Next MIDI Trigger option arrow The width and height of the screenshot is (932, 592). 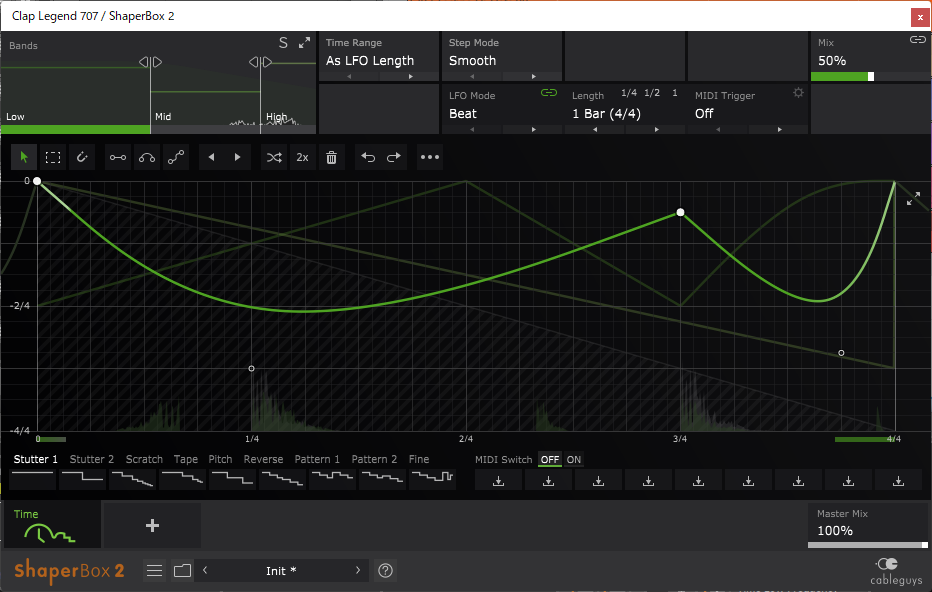779,130
